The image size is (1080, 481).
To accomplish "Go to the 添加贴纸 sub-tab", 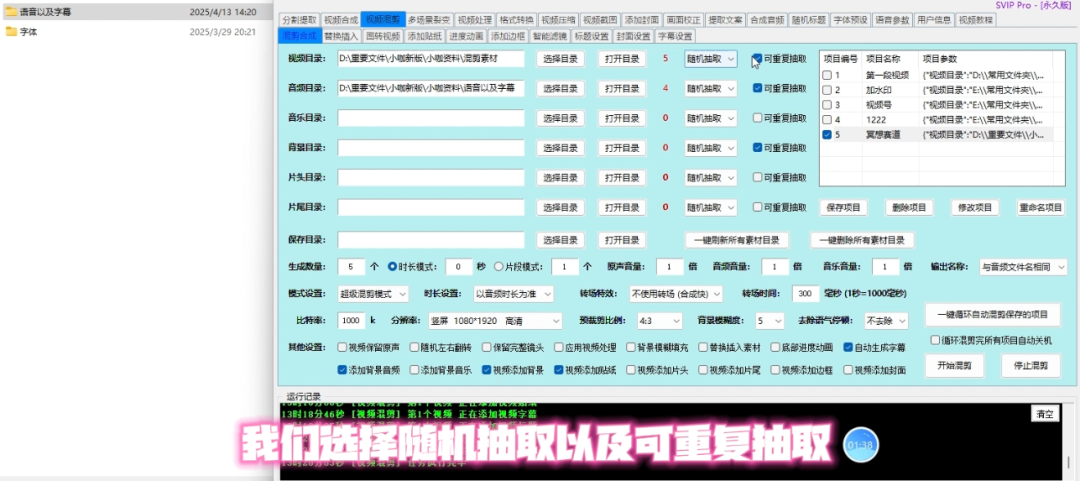I will tap(424, 36).
